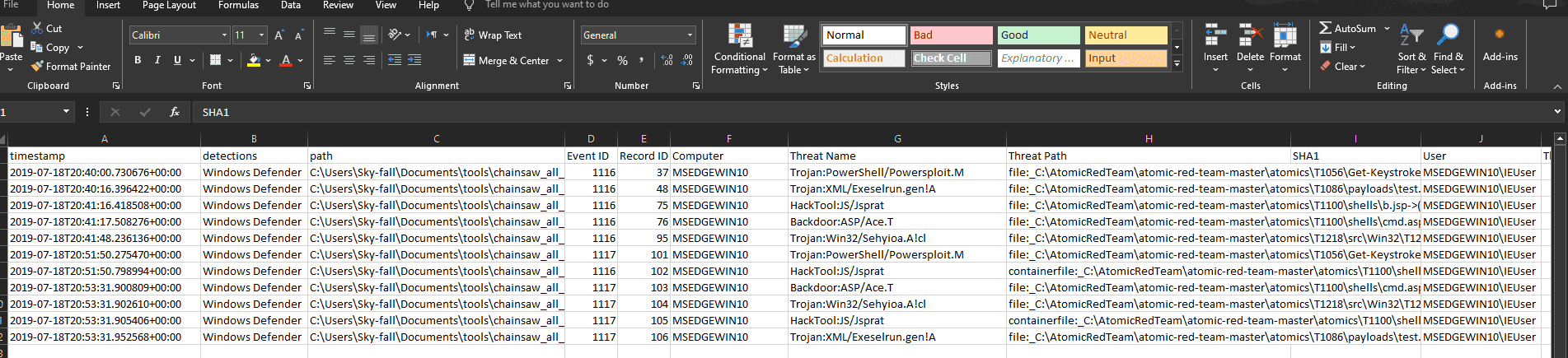Open the Review tab

pos(338,5)
